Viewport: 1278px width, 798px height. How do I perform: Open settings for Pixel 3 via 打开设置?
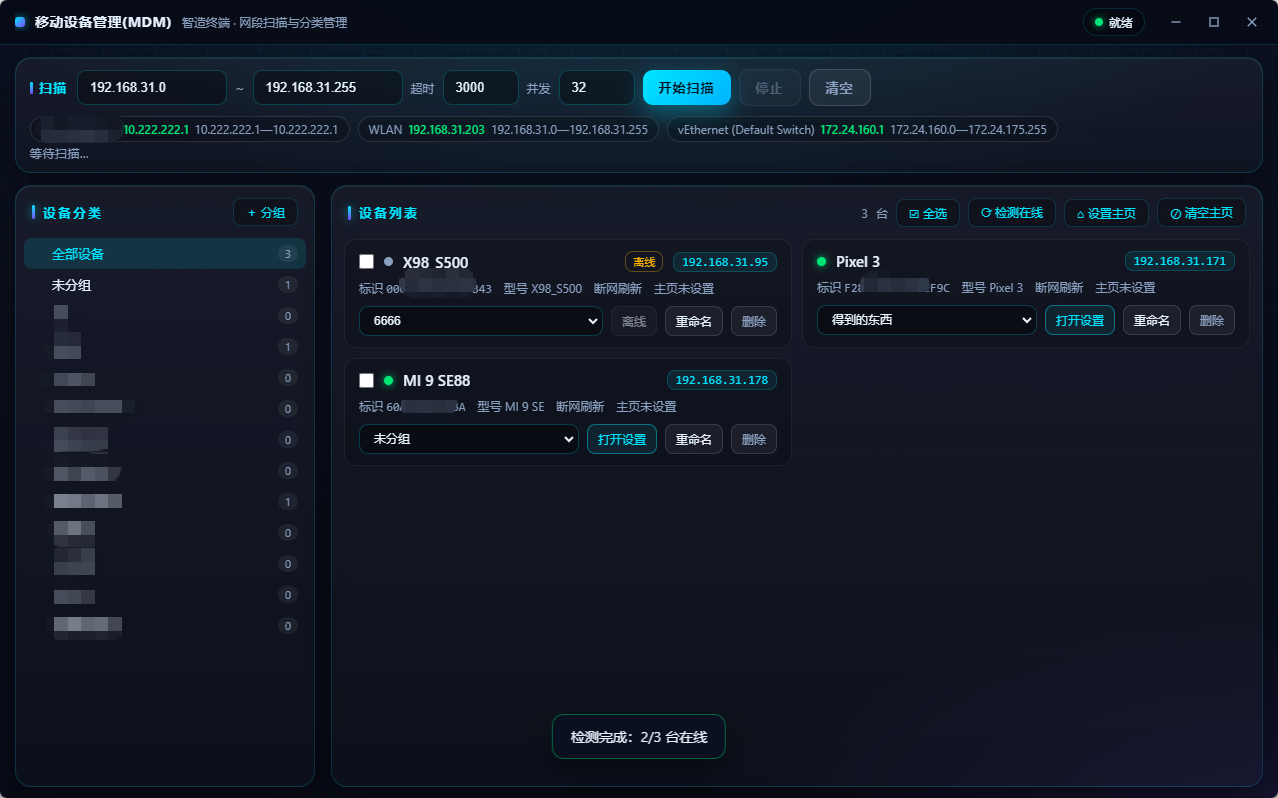(1080, 320)
